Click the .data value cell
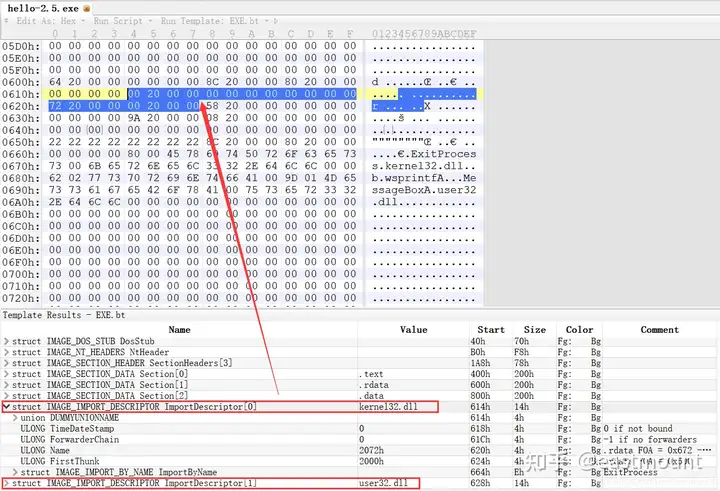720x491 pixels. coord(371,395)
